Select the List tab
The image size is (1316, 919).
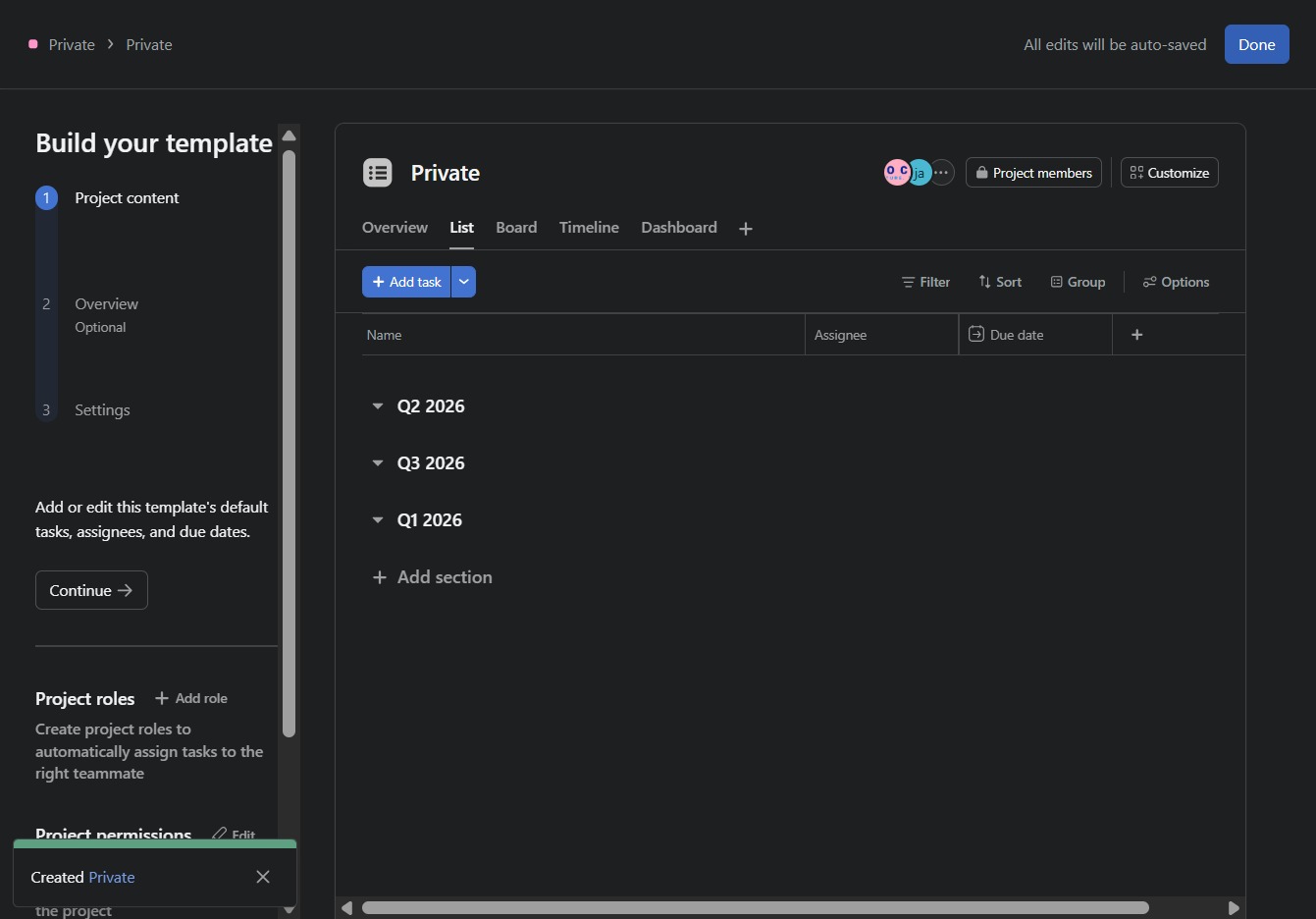tap(462, 228)
